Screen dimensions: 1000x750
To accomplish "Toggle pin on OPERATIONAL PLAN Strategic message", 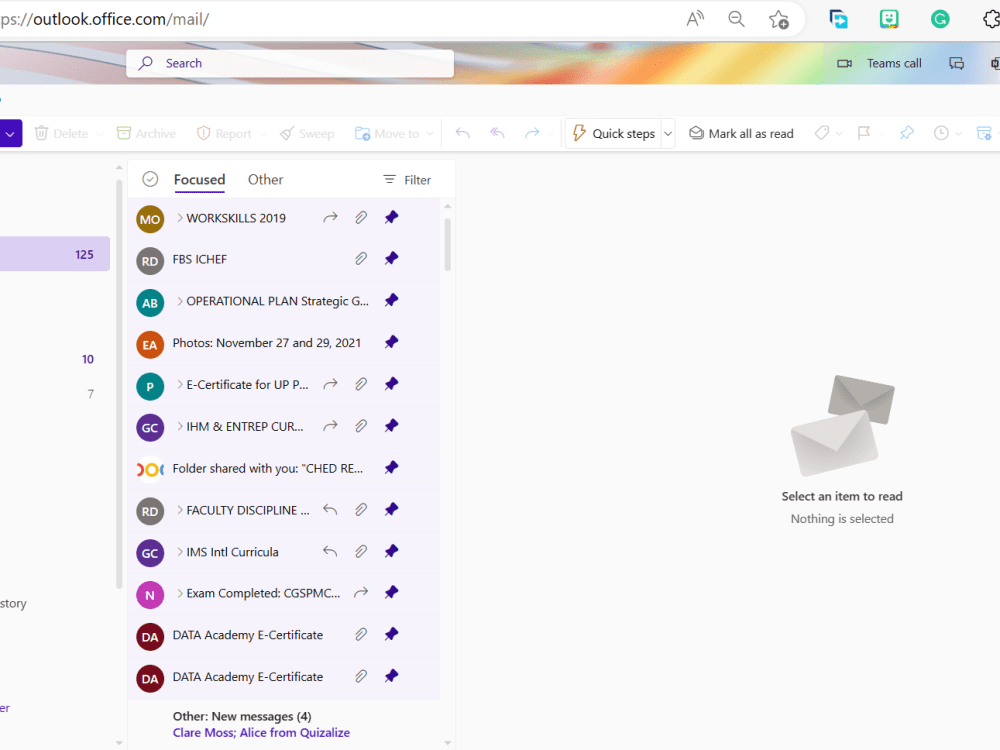I will [392, 300].
